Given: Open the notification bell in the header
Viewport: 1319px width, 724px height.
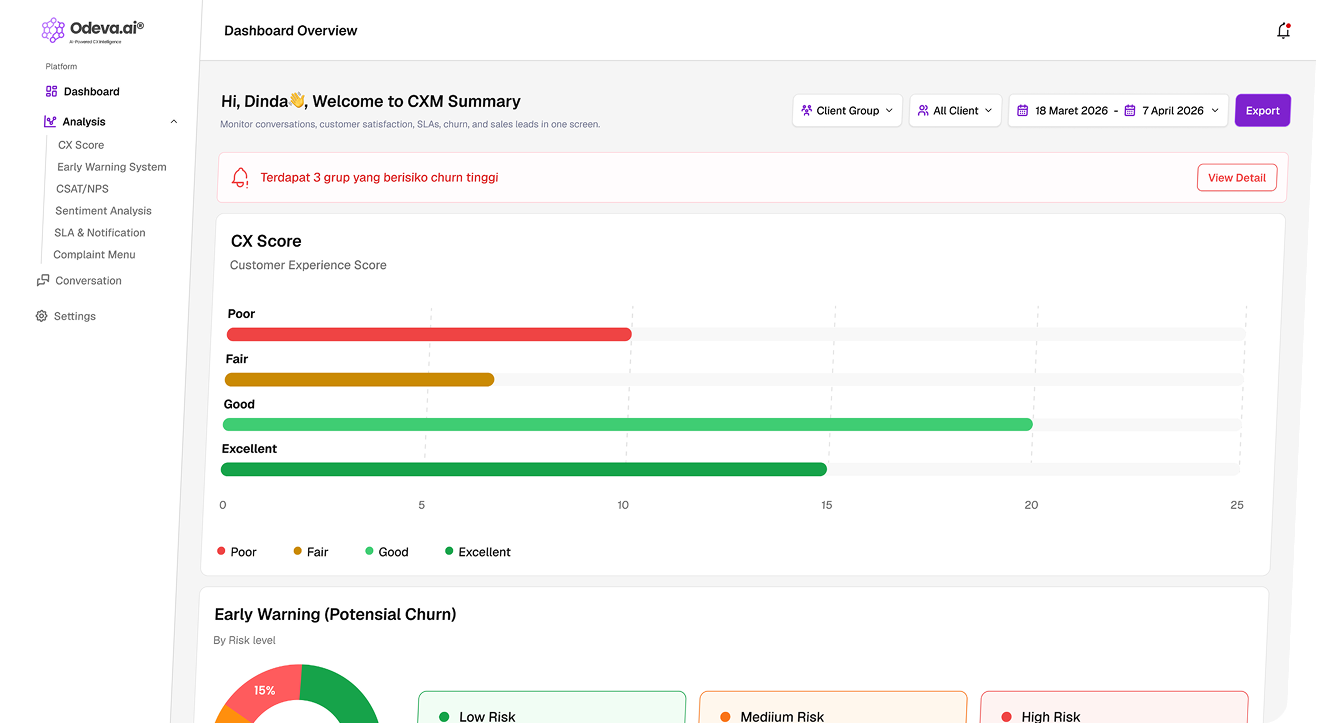Looking at the screenshot, I should (1284, 31).
